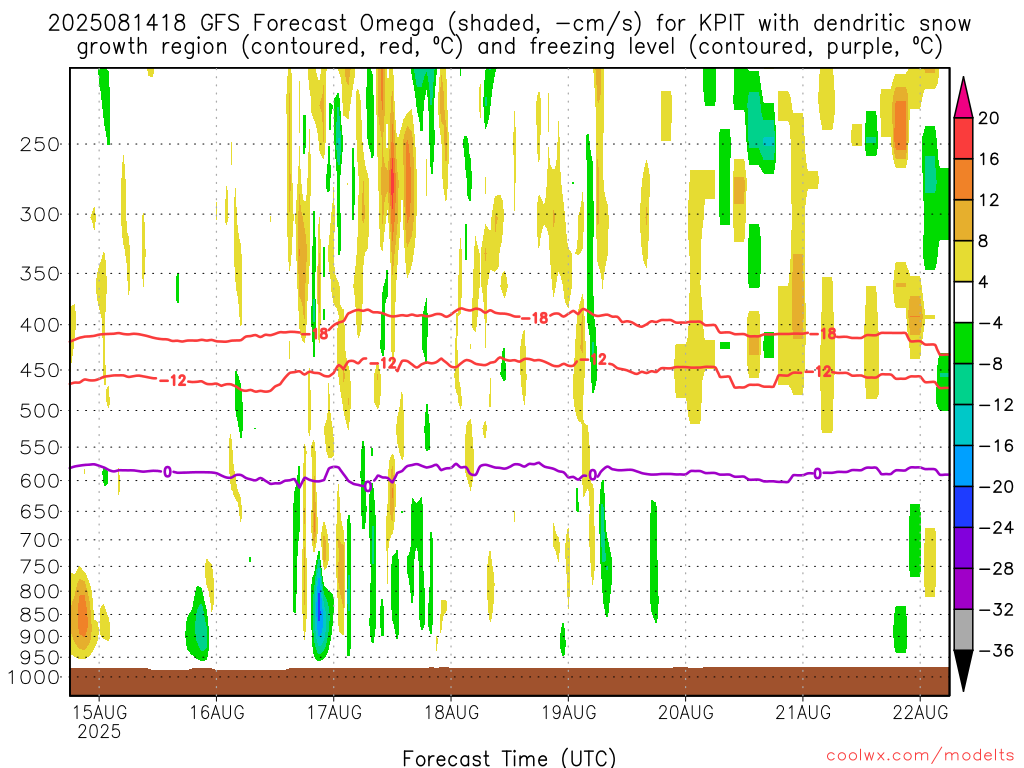
Task: Click the yellow swatch between 4 and 8
Action: [963, 261]
